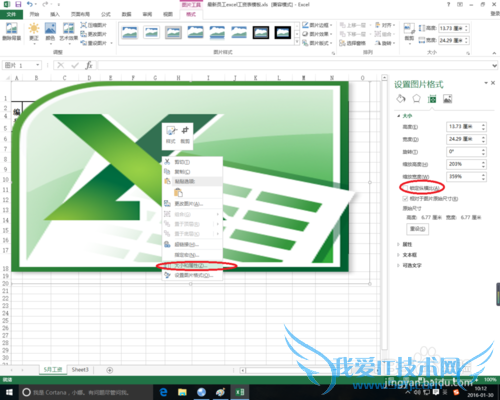The image size is (500, 400).
Task: Select Fill & Line paint bucket pane icon
Action: point(401,99)
